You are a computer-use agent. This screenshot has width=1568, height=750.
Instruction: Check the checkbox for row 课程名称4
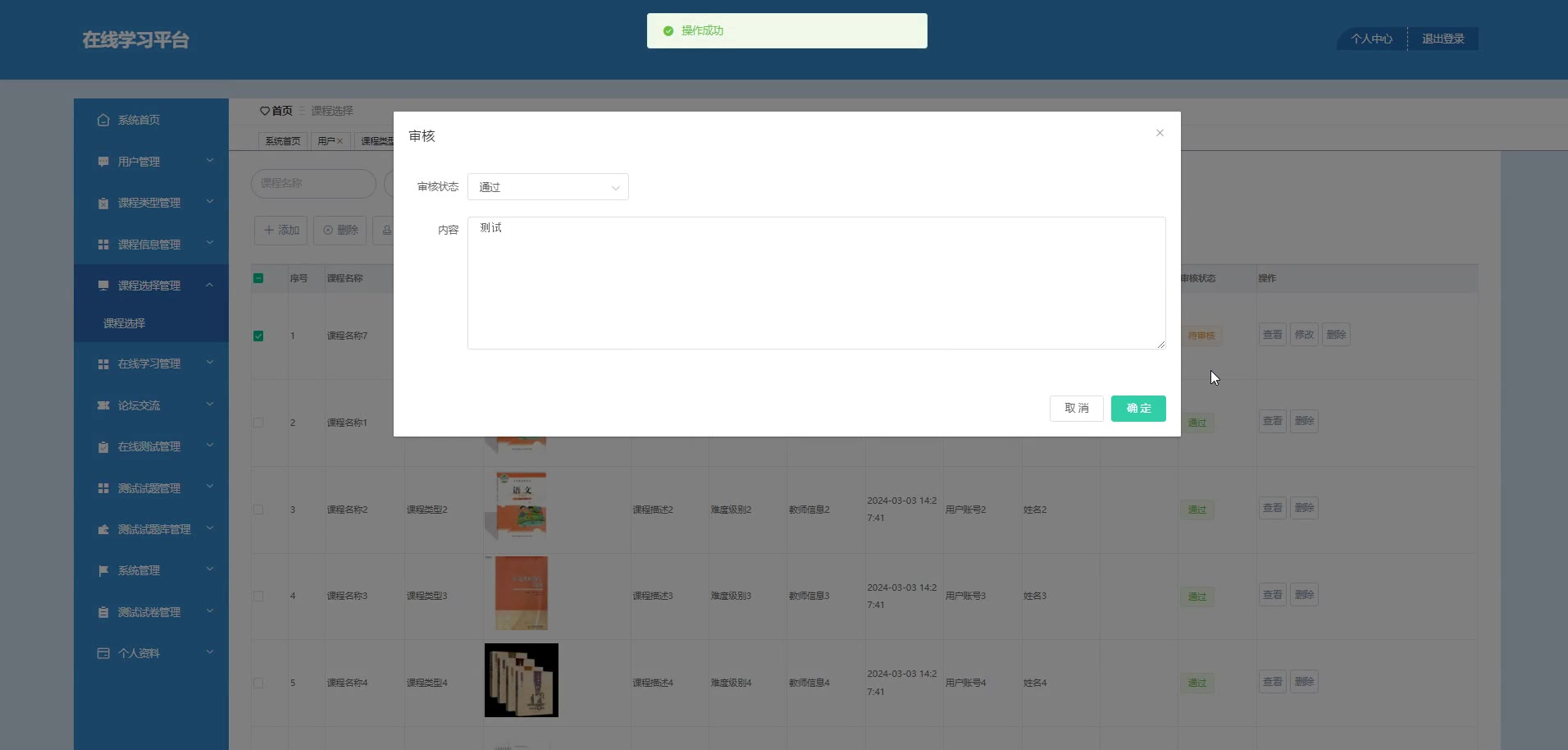258,683
